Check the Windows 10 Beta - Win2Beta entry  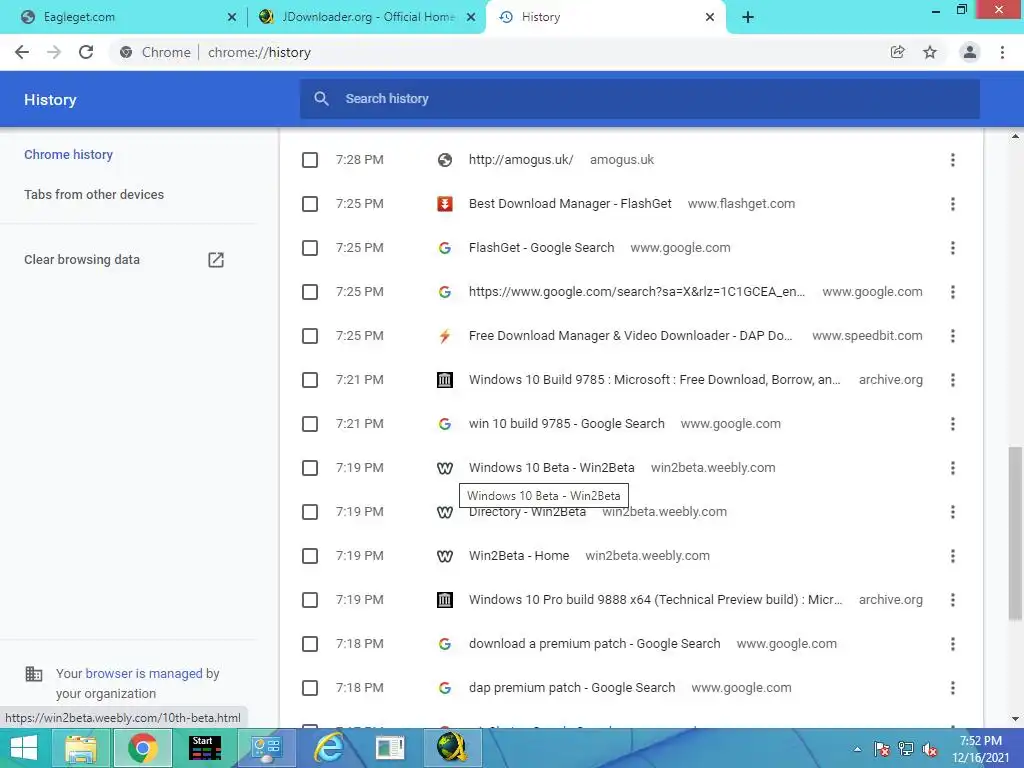tap(310, 468)
